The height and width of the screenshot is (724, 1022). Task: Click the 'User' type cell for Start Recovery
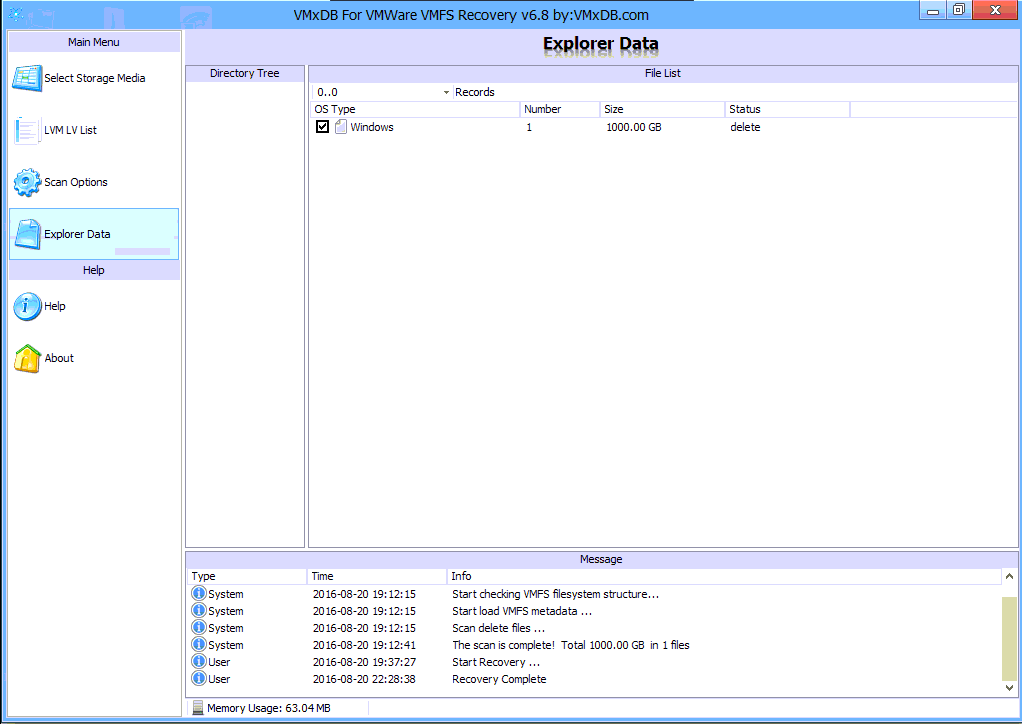(219, 661)
